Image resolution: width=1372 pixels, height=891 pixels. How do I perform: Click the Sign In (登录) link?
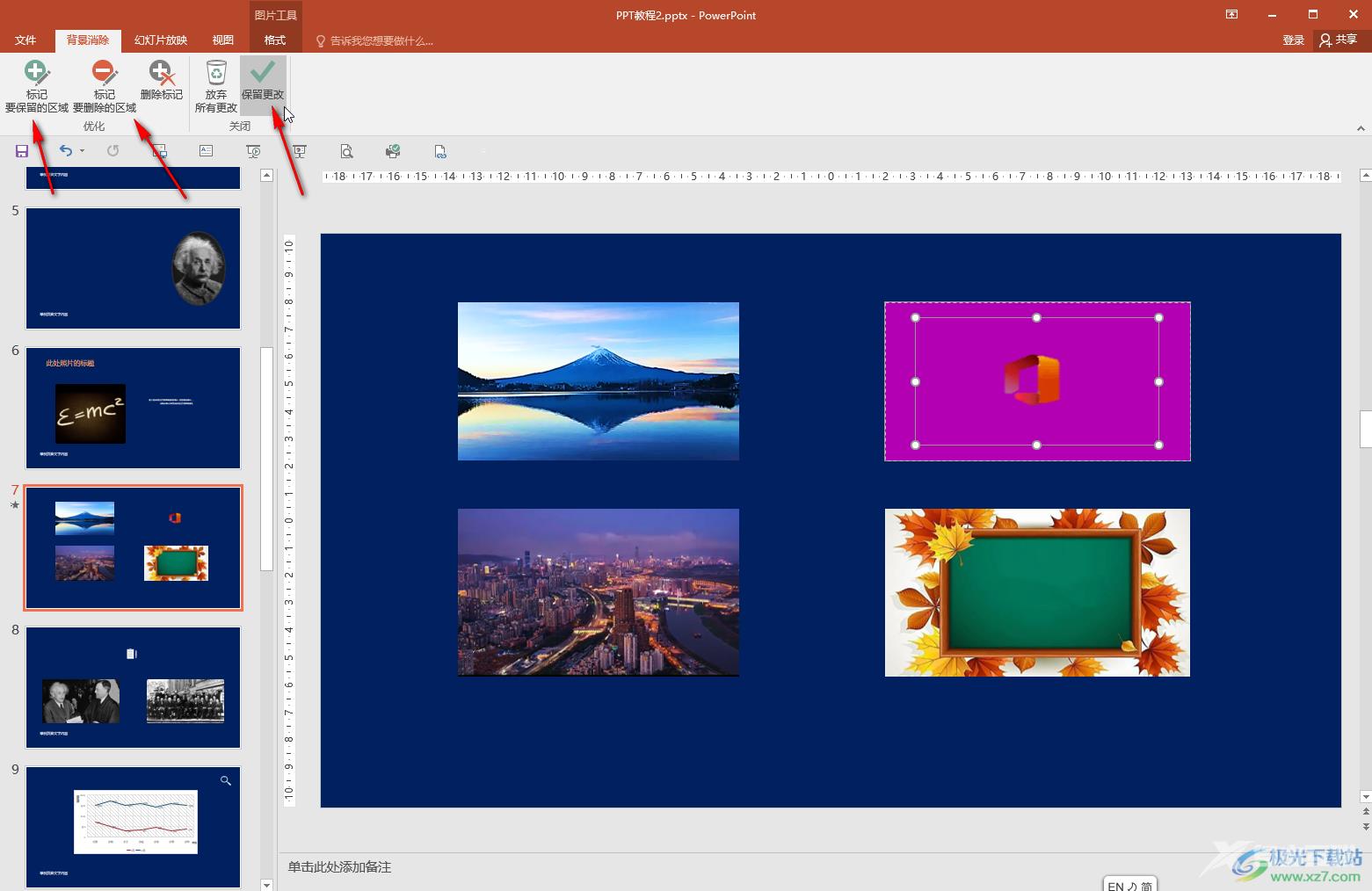coord(1293,40)
